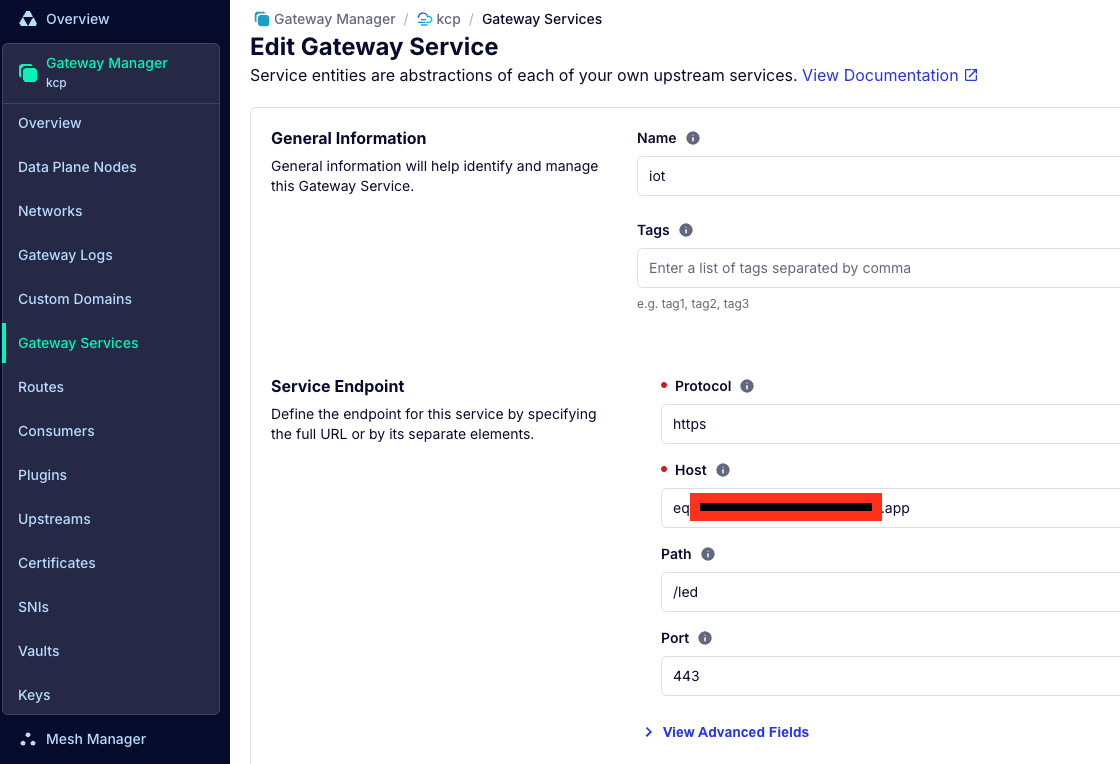Image resolution: width=1120 pixels, height=764 pixels.
Task: Click the Mesh Manager dots icon
Action: (x=28, y=740)
